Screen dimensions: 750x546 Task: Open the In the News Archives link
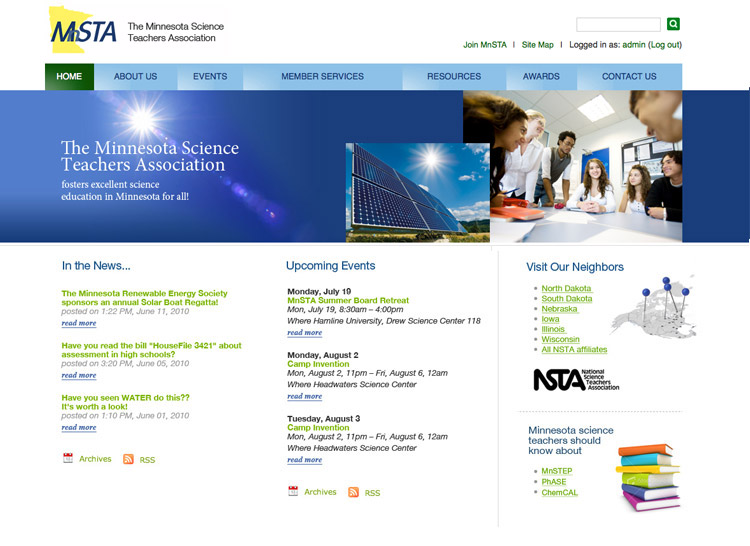click(x=95, y=459)
